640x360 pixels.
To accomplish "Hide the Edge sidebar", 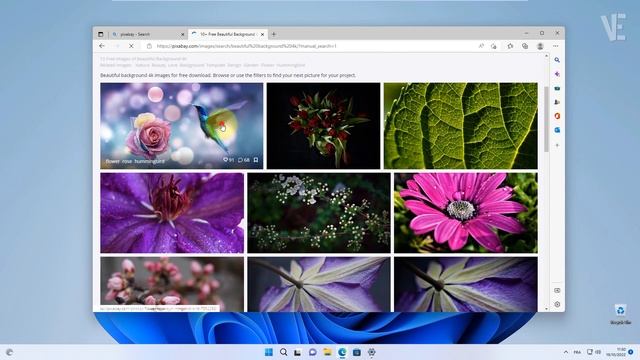I will coord(557,290).
